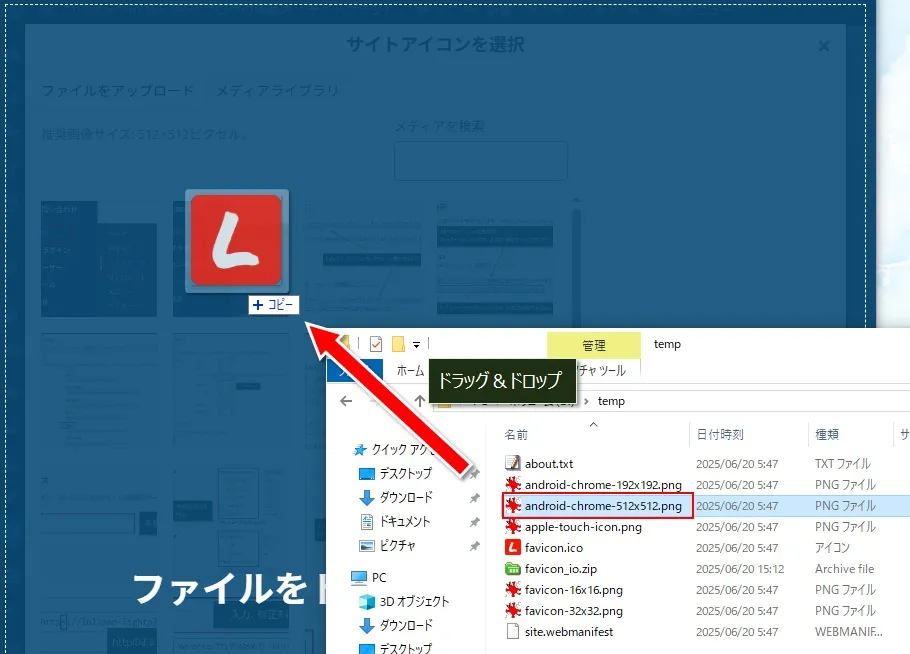The width and height of the screenshot is (910, 654).
Task: Select the android-chrome-512x512.png file
Action: [603, 506]
